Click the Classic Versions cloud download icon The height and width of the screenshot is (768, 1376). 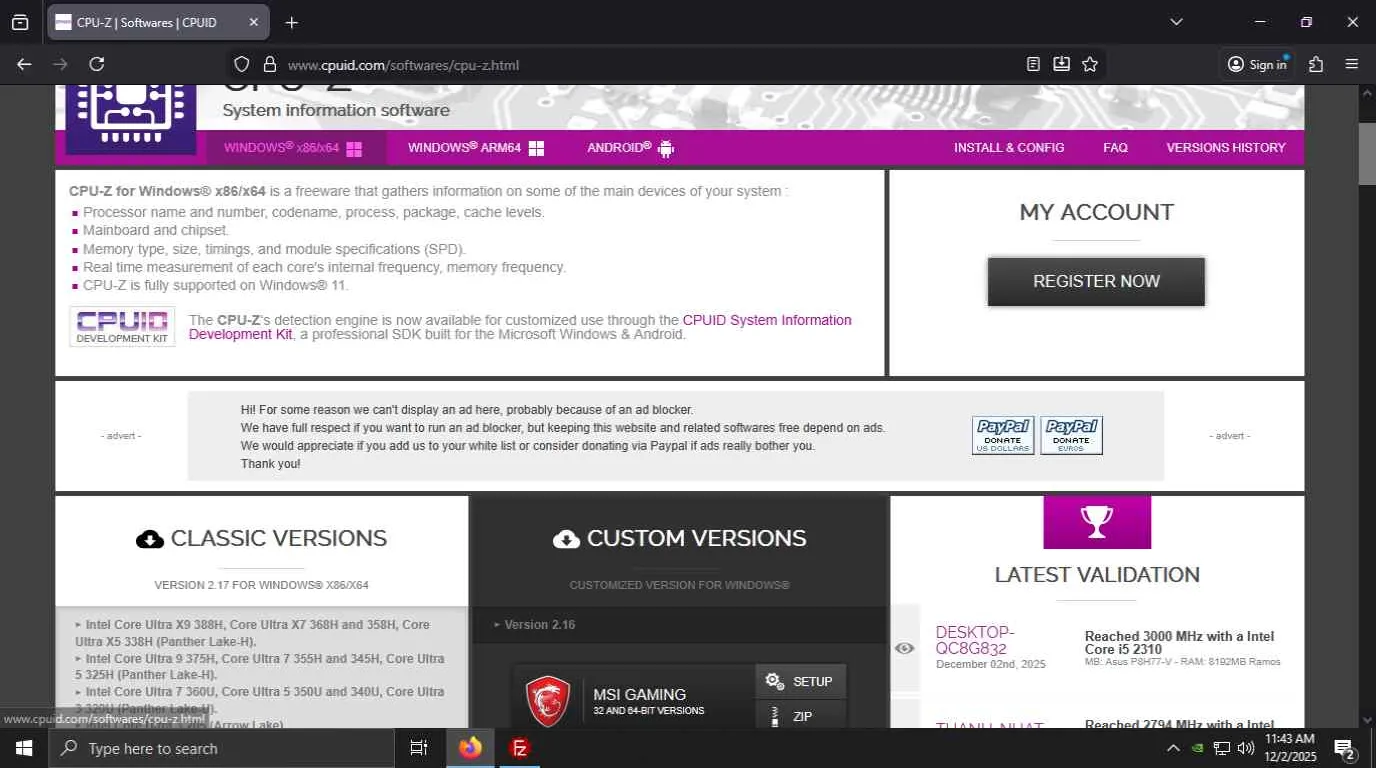point(150,539)
